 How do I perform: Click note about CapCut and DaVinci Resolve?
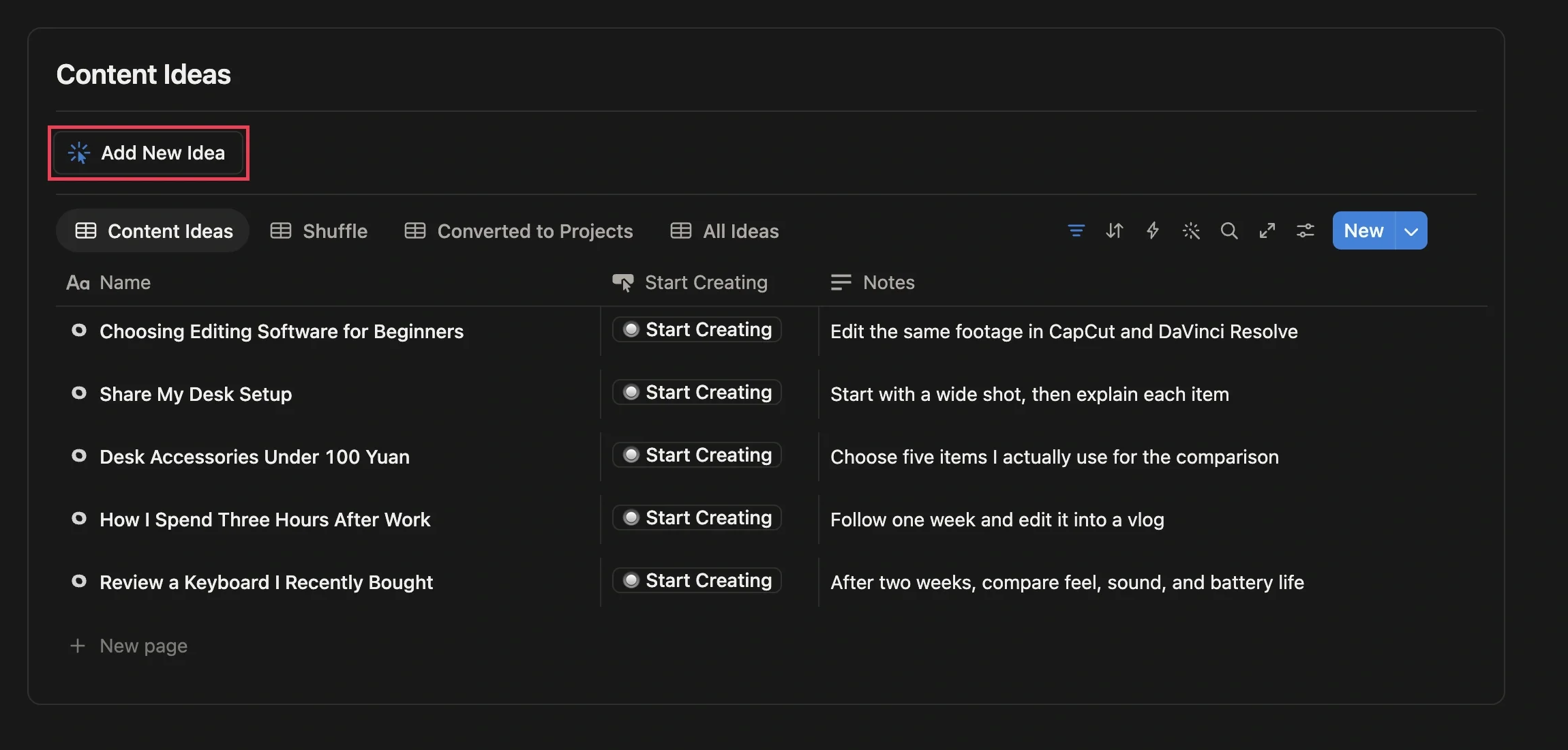point(1064,331)
